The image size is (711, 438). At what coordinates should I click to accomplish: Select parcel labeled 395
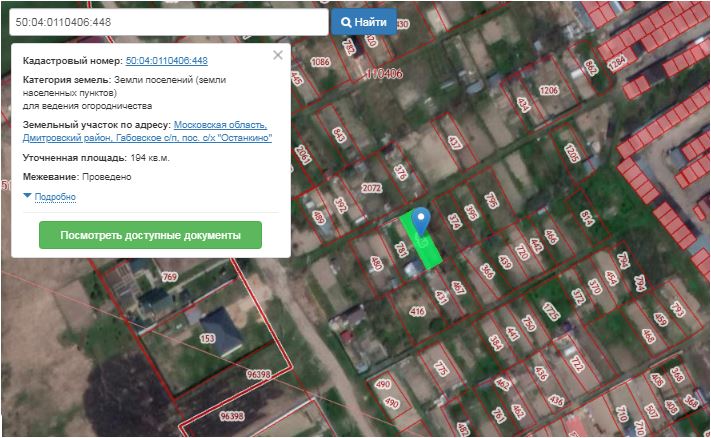coord(471,213)
